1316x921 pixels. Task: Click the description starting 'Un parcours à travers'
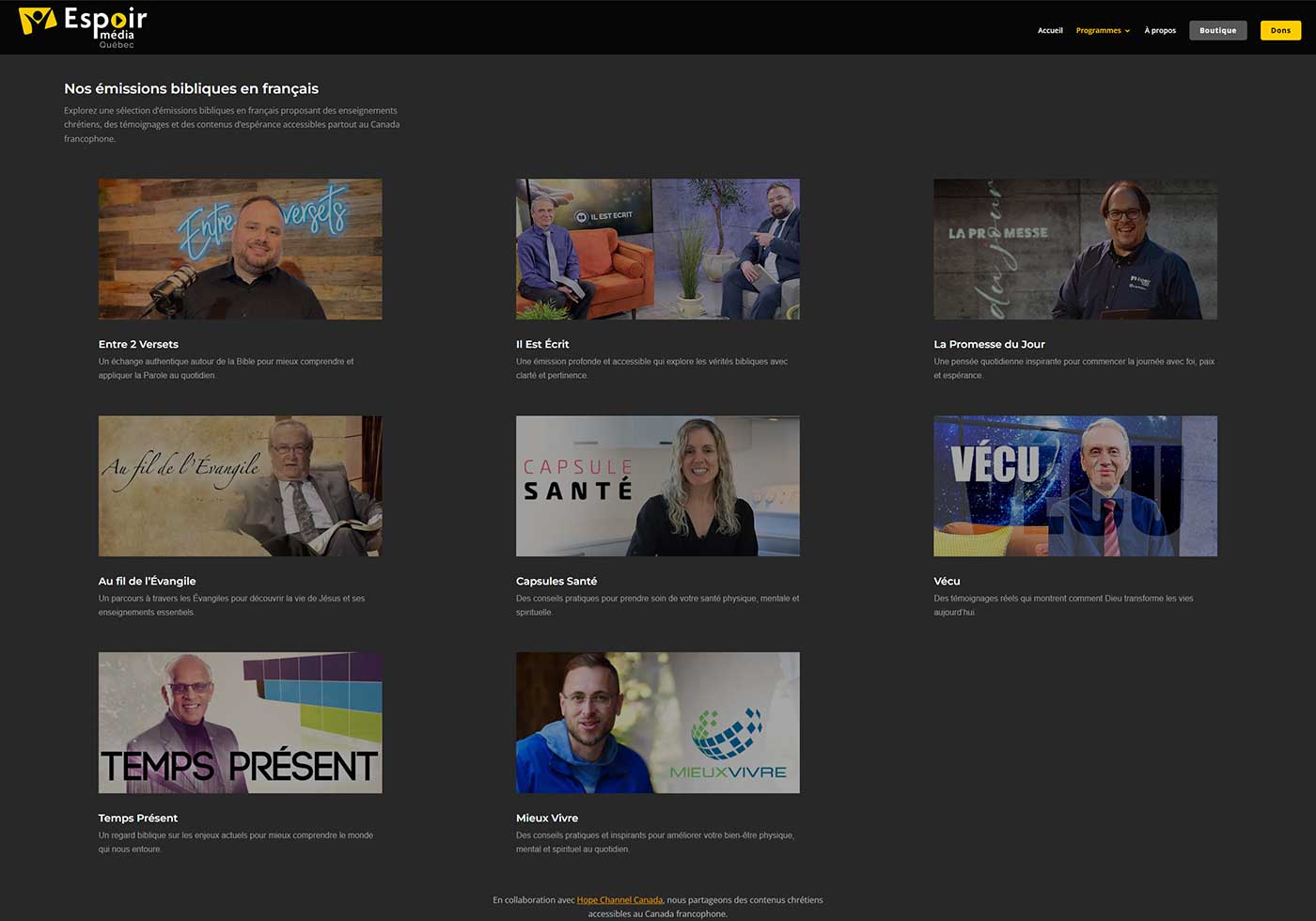[x=231, y=605]
